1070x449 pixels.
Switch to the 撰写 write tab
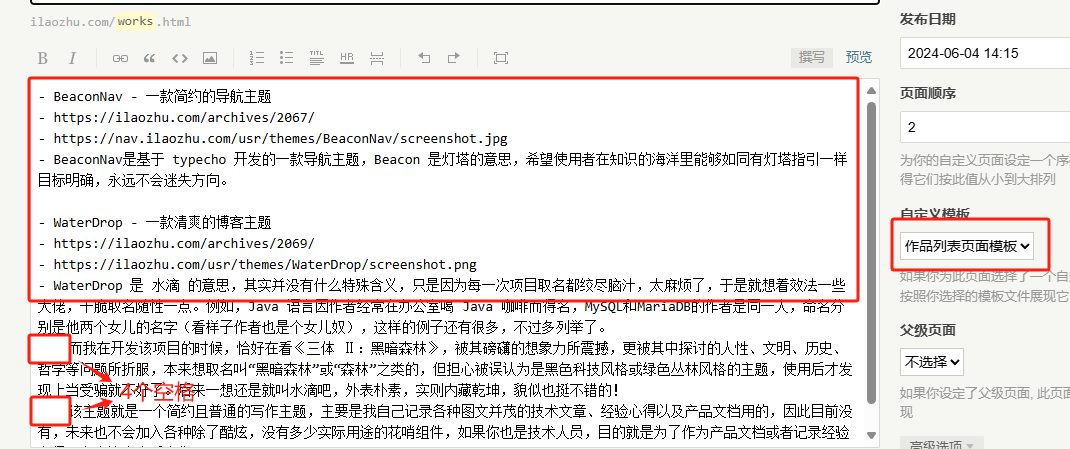pyautogui.click(x=812, y=57)
